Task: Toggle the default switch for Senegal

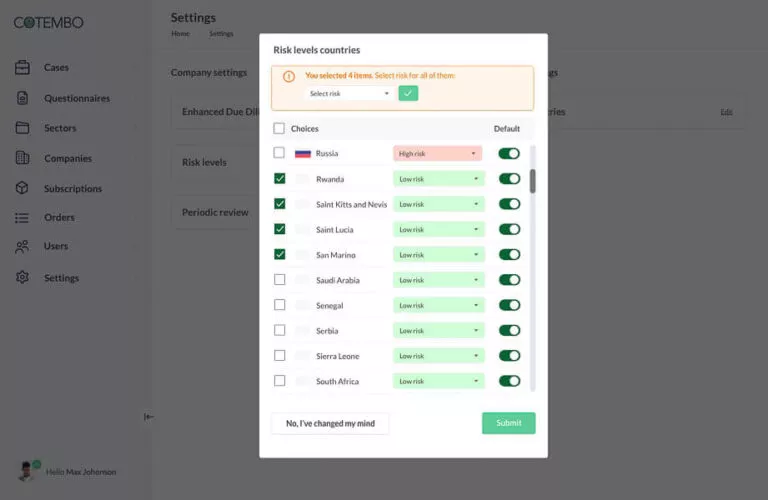Action: point(509,305)
